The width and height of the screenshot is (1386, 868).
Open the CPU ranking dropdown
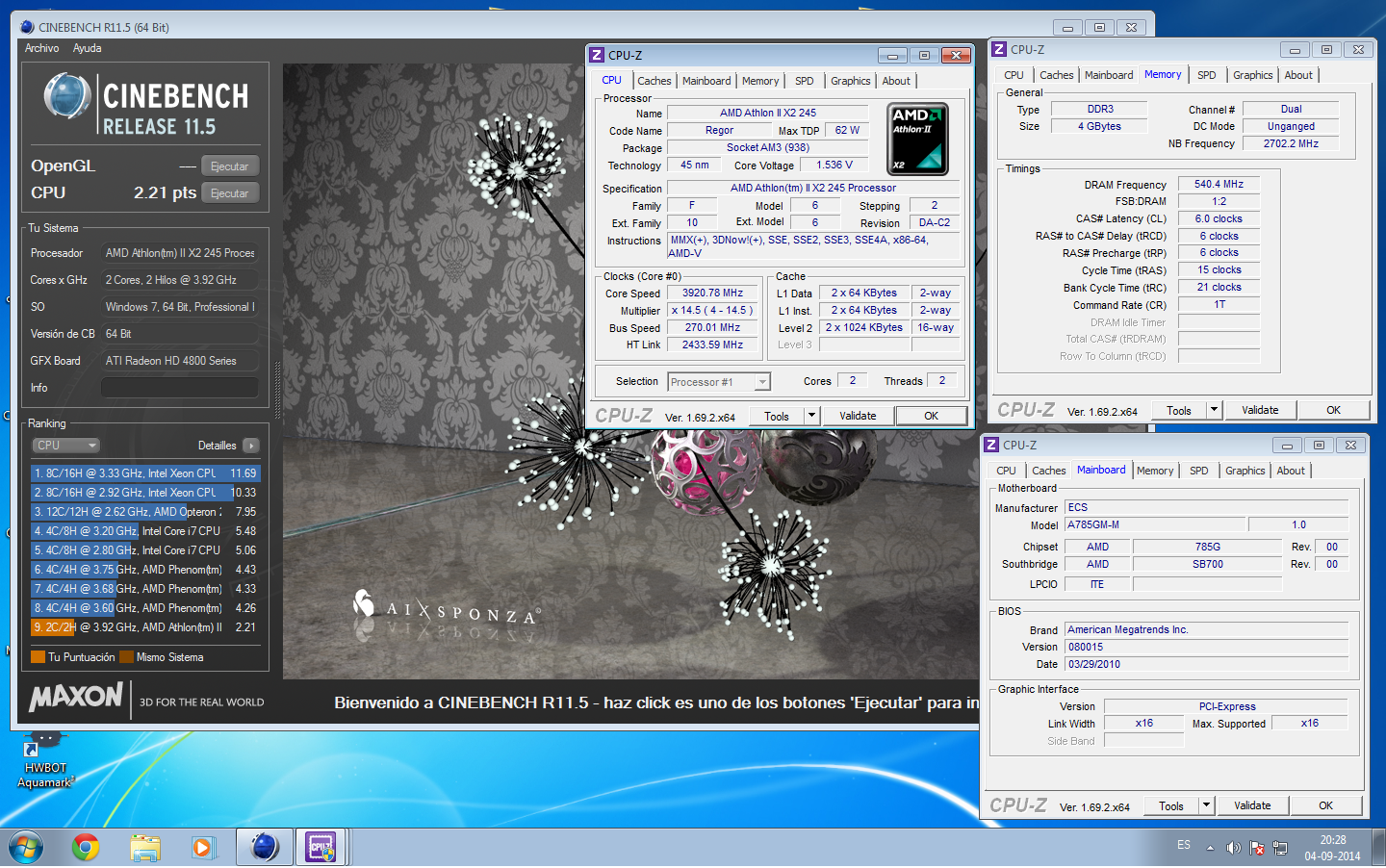tap(65, 446)
